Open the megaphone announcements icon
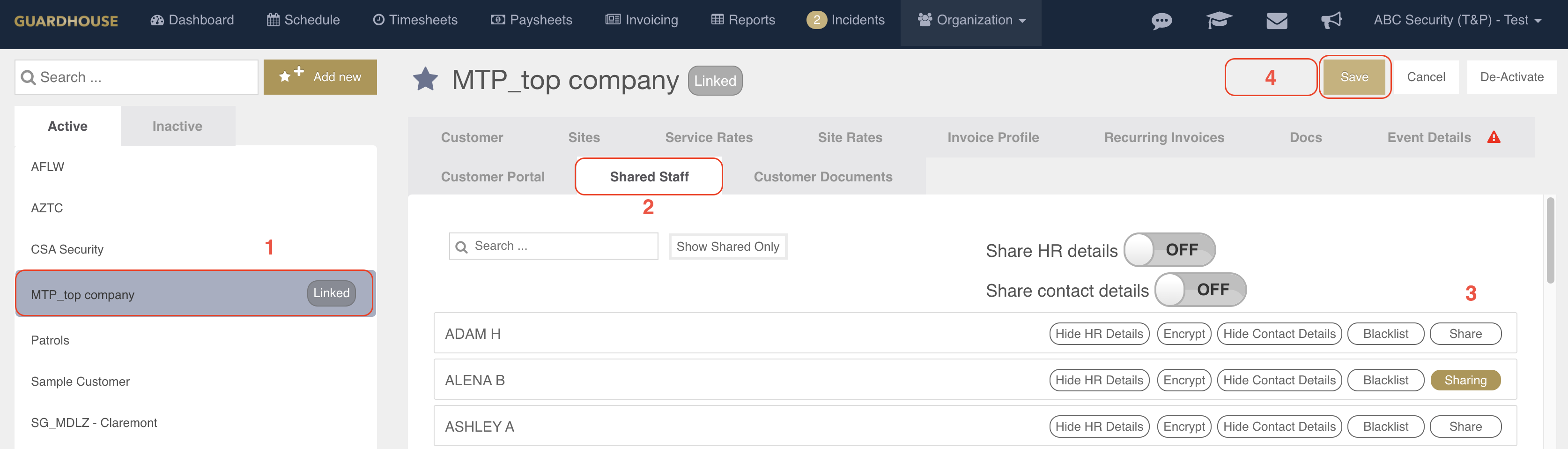 1331,21
